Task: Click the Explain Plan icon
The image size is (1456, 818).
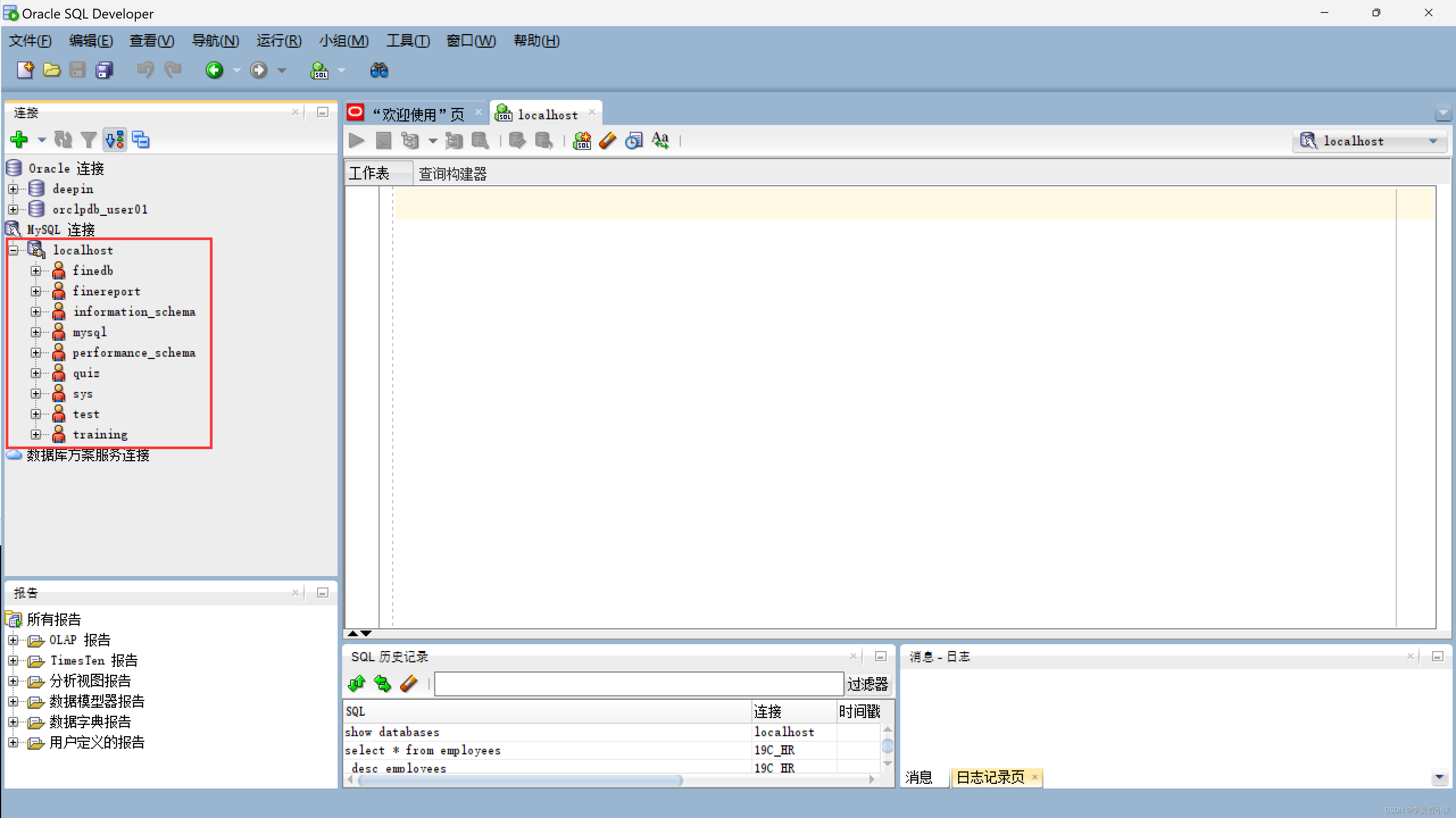Action: (x=410, y=140)
